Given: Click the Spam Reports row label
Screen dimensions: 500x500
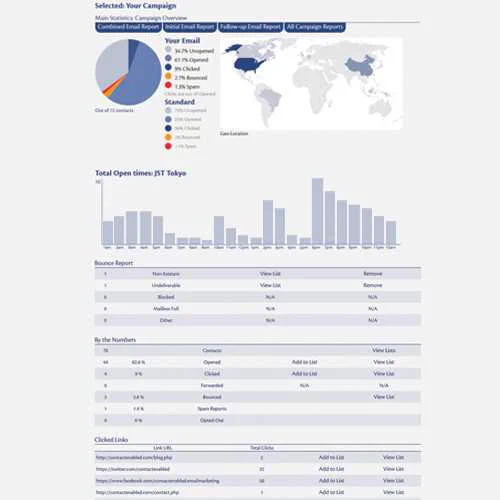Looking at the screenshot, I should point(212,409).
